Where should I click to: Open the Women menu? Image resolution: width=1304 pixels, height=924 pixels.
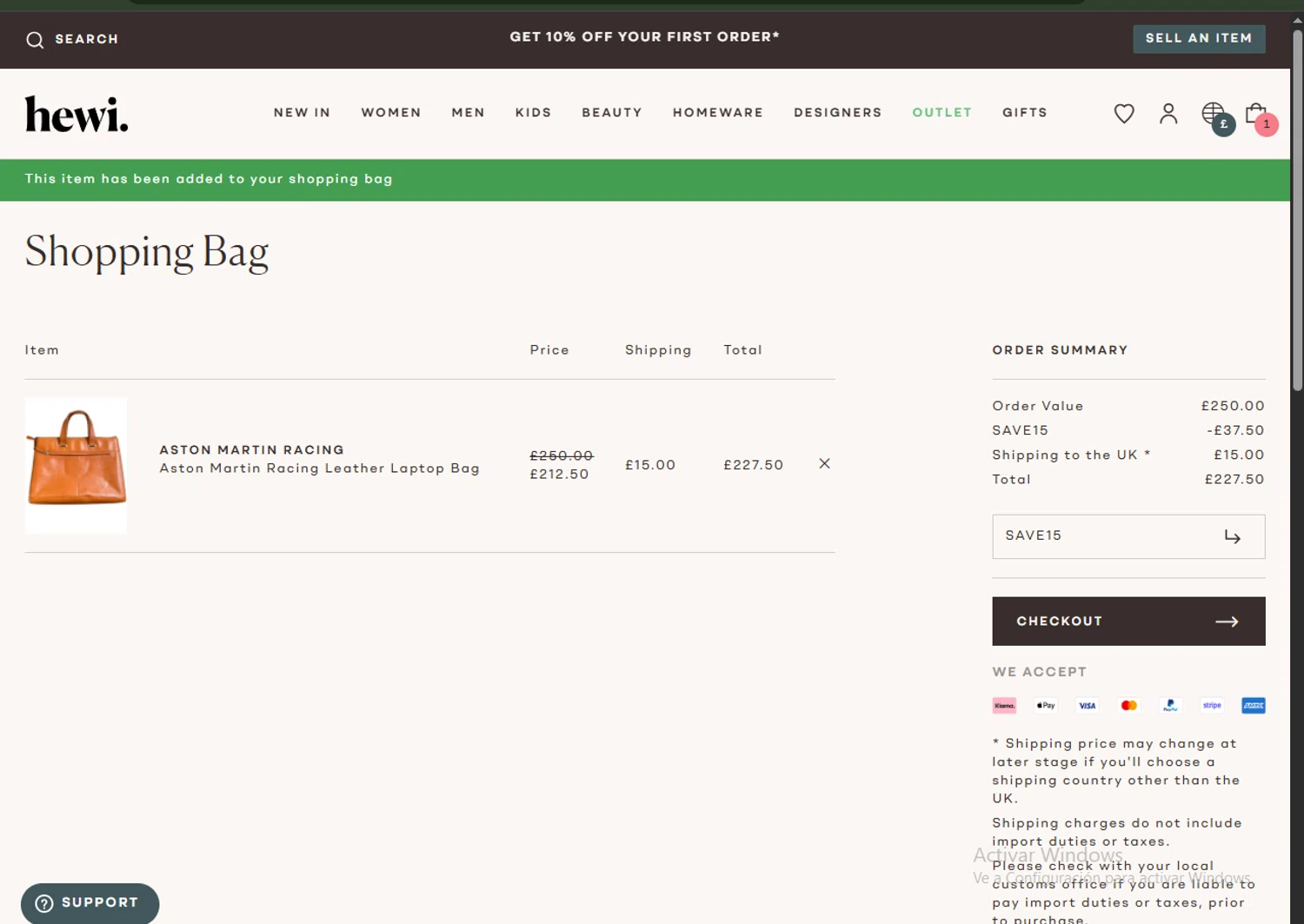point(391,113)
